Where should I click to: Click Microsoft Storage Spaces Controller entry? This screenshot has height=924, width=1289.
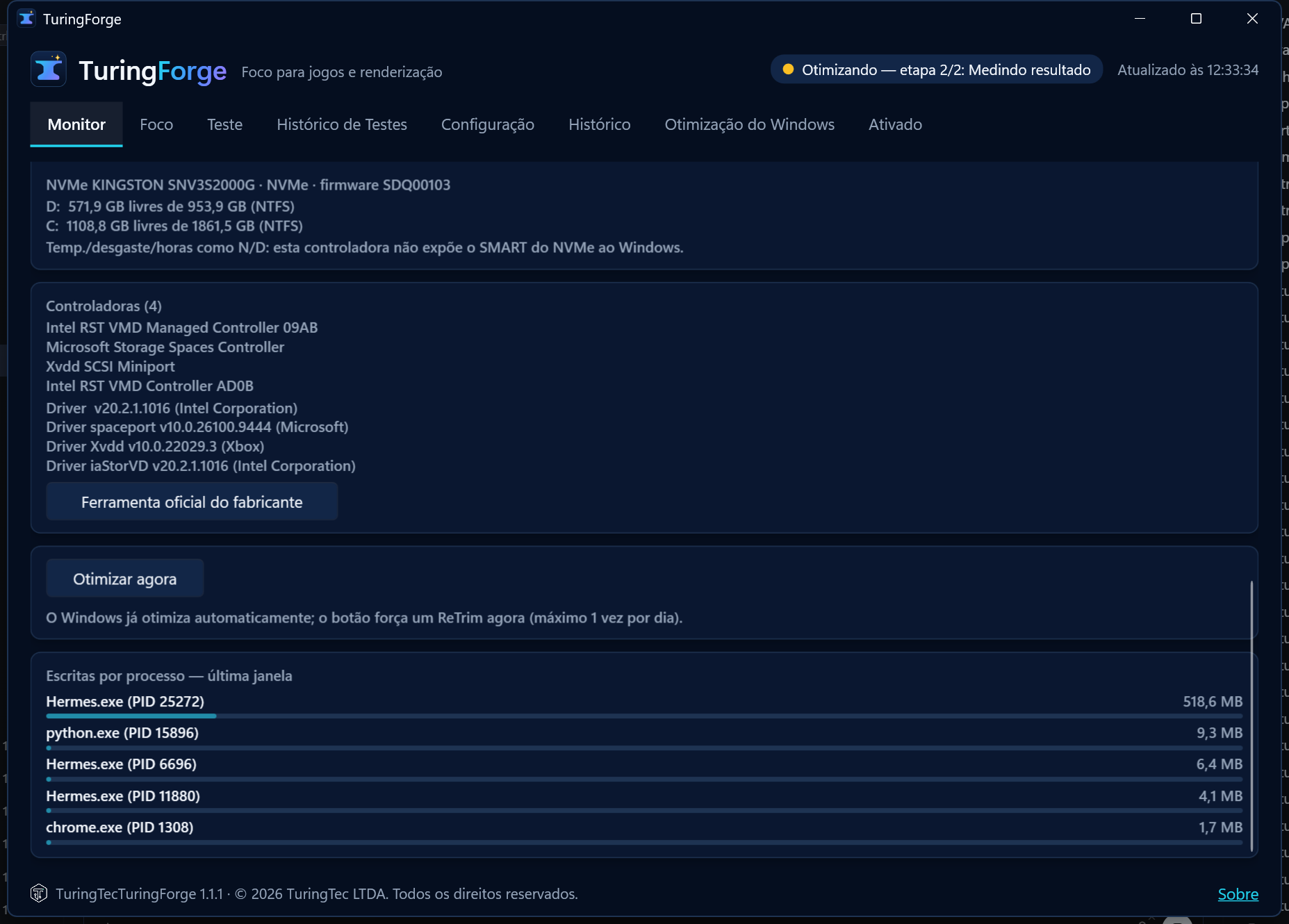click(165, 347)
